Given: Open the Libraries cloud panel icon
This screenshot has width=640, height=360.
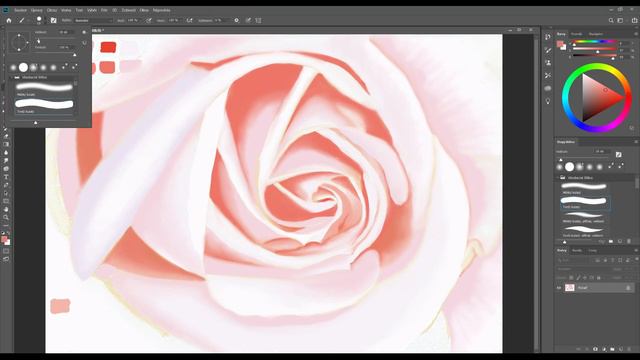Looking at the screenshot, I should (x=548, y=88).
